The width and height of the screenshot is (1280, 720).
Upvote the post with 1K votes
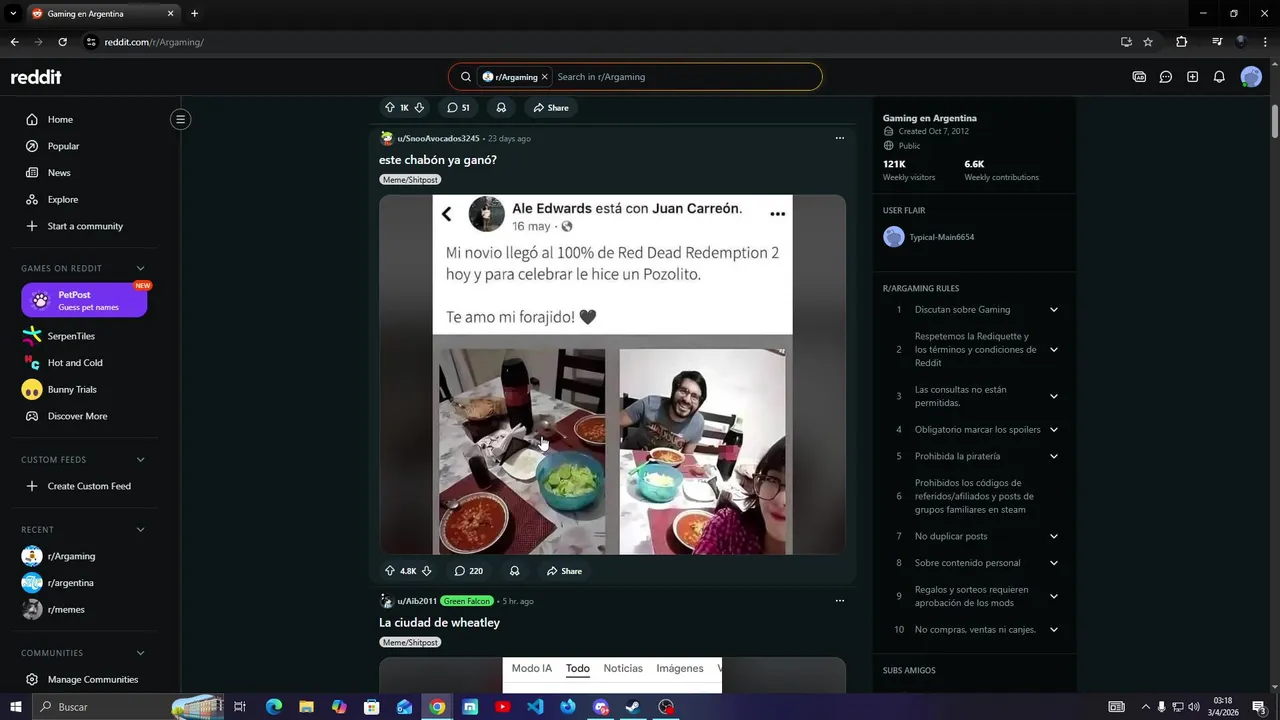coord(390,107)
